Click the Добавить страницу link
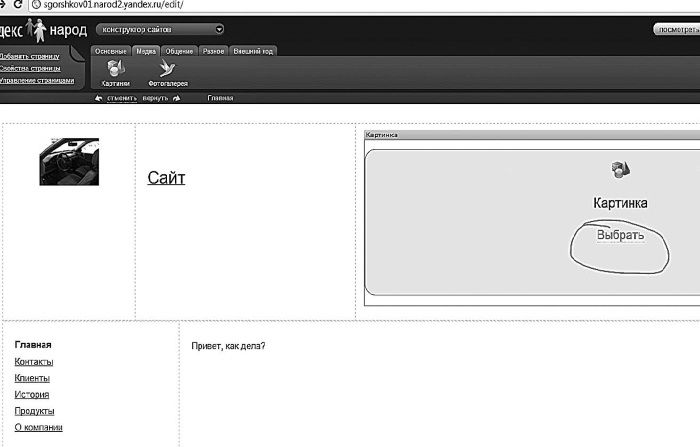 pos(29,56)
